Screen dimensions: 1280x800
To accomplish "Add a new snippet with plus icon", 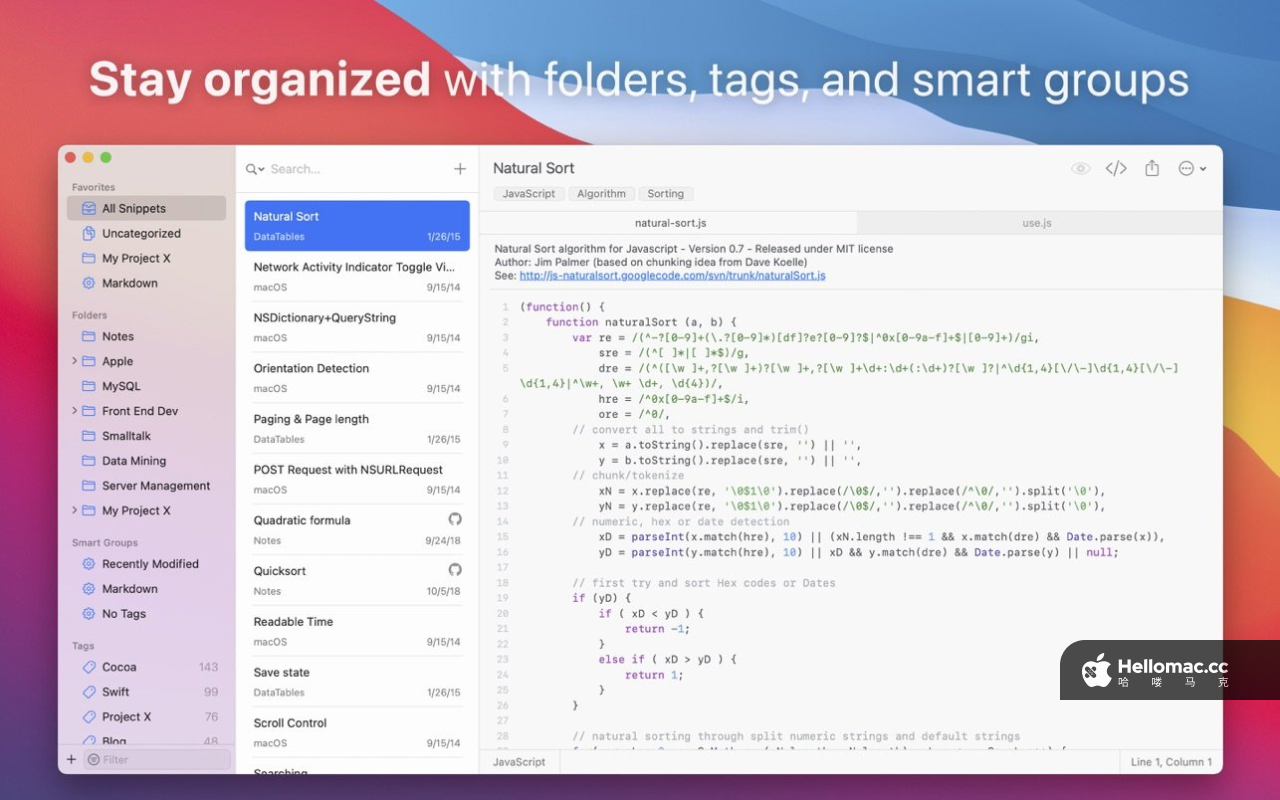I will coord(460,169).
